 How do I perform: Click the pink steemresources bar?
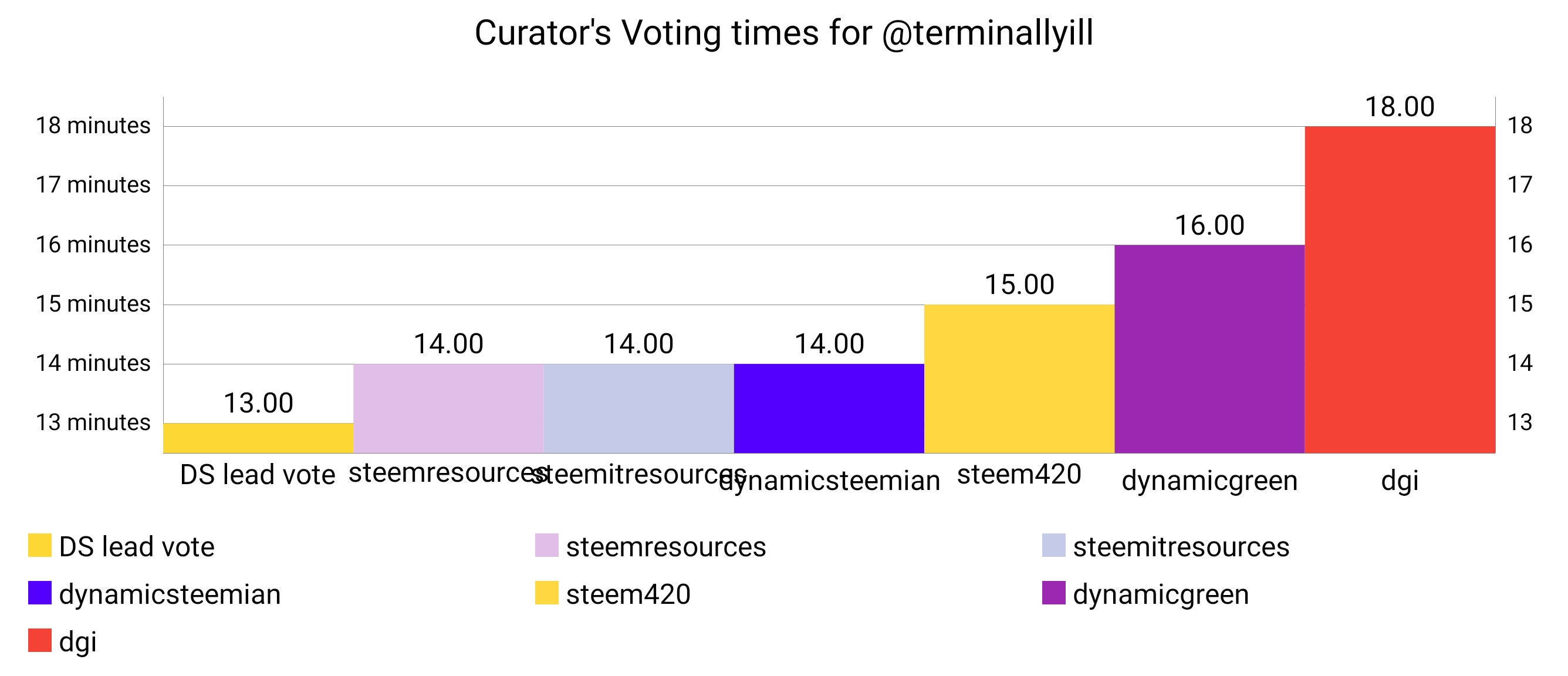pyautogui.click(x=448, y=408)
